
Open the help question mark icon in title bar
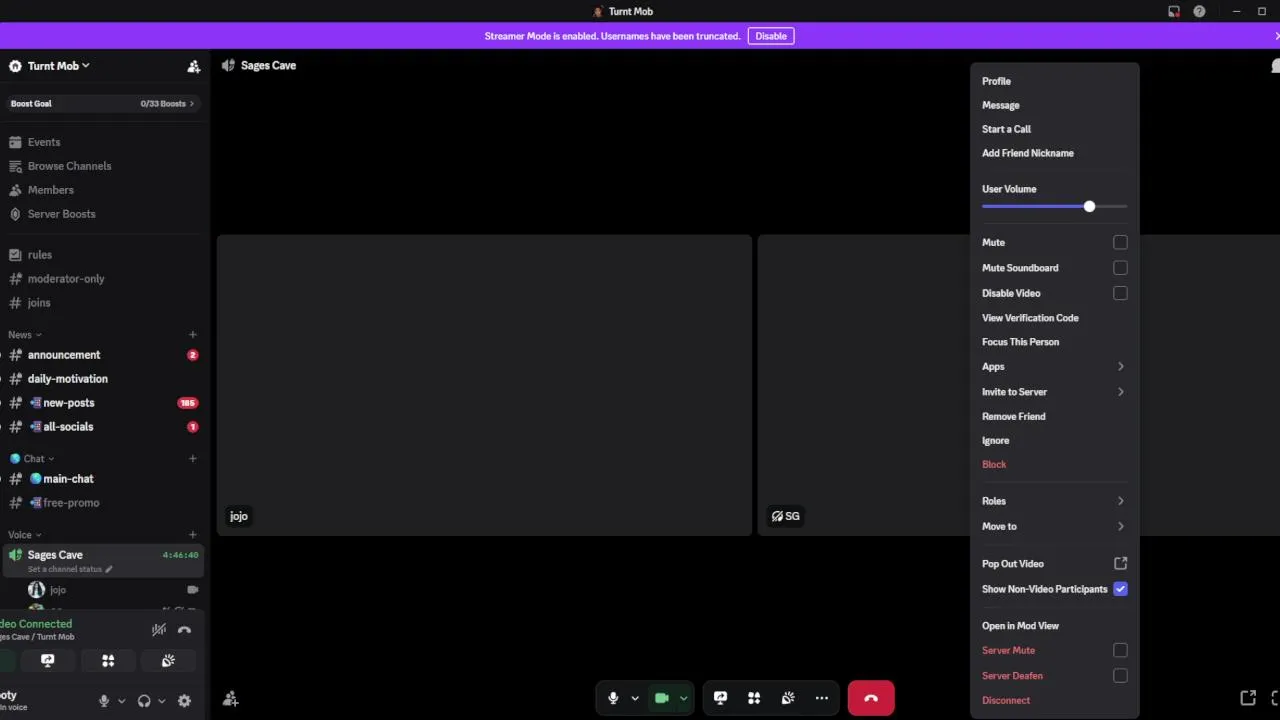pos(1199,11)
